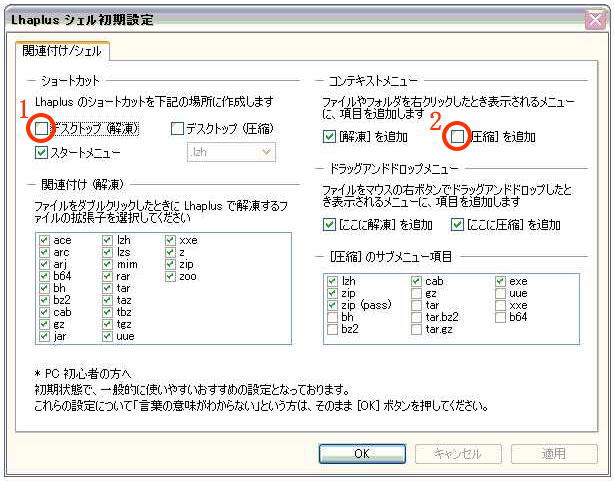Uncheck zip (pass) in the submenu items
614x481 pixels.
[332, 305]
